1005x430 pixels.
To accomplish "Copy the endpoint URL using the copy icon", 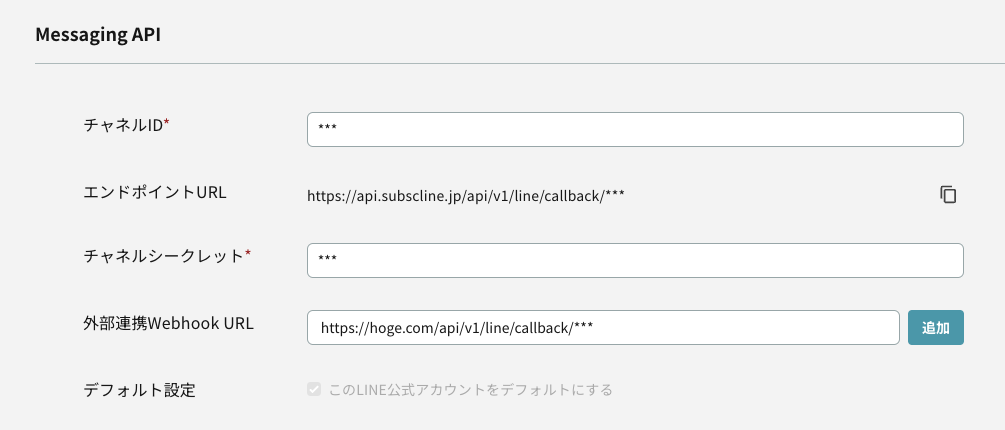I will [948, 194].
